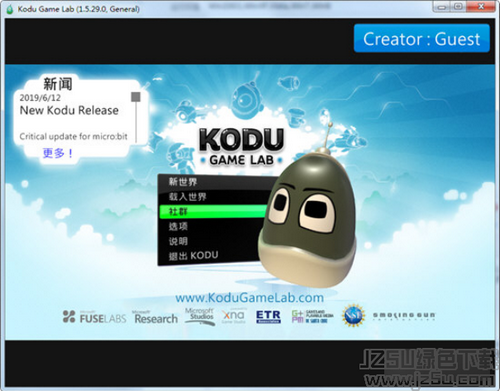Visit the www.KoduGameLab.com link

click(x=249, y=298)
